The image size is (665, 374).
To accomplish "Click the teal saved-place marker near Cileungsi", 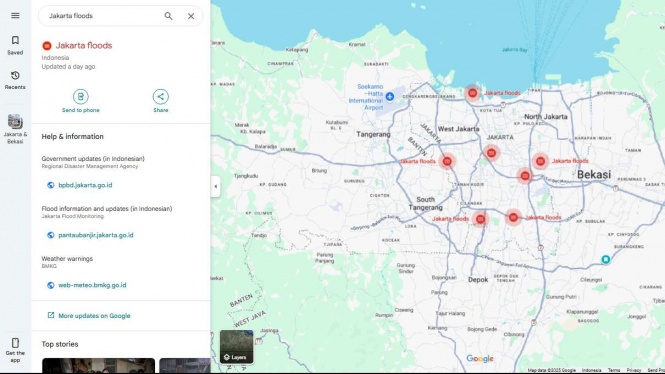I will pos(606,259).
